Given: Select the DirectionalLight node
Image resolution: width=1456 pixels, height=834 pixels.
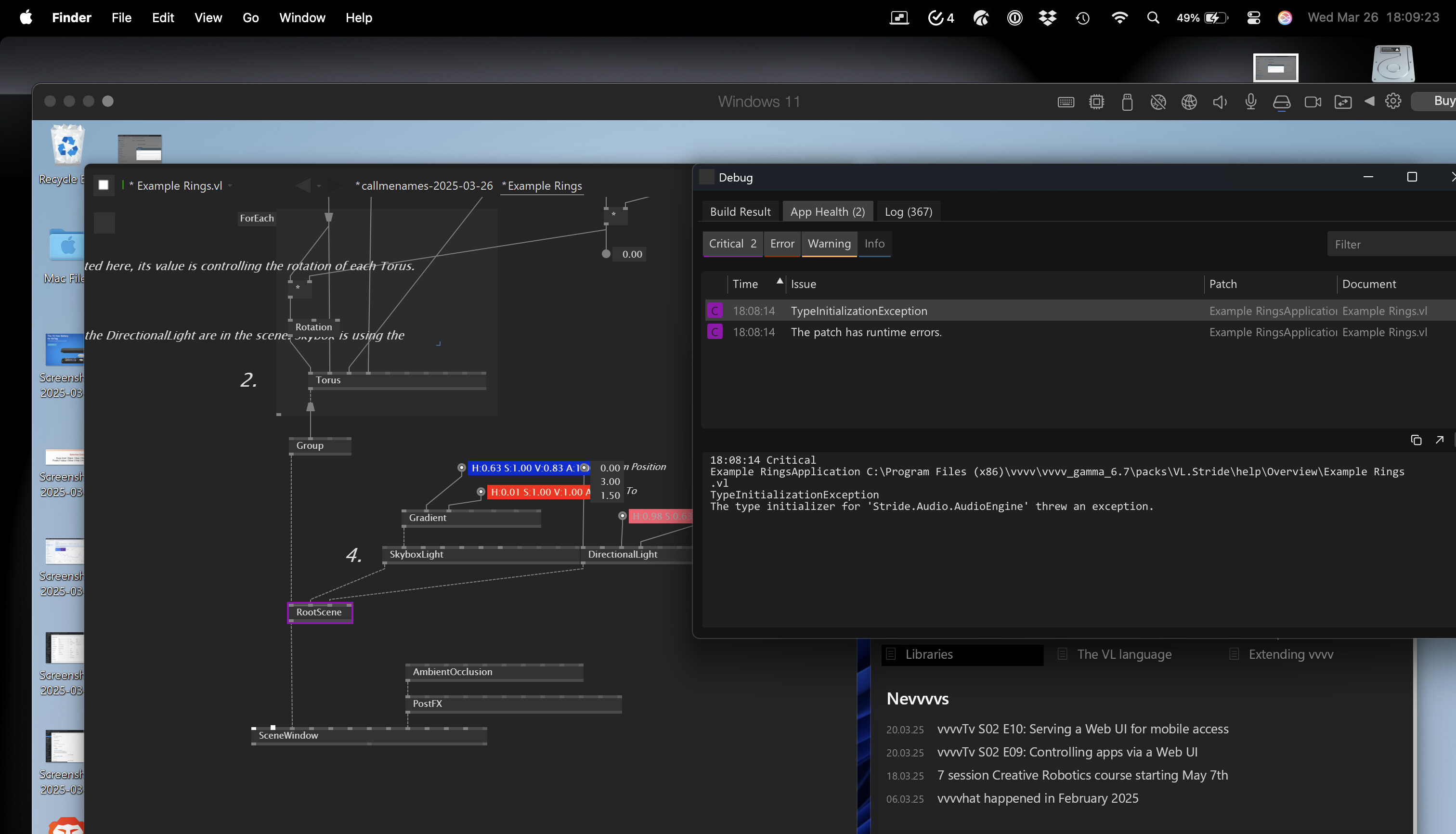Looking at the screenshot, I should click(x=637, y=554).
